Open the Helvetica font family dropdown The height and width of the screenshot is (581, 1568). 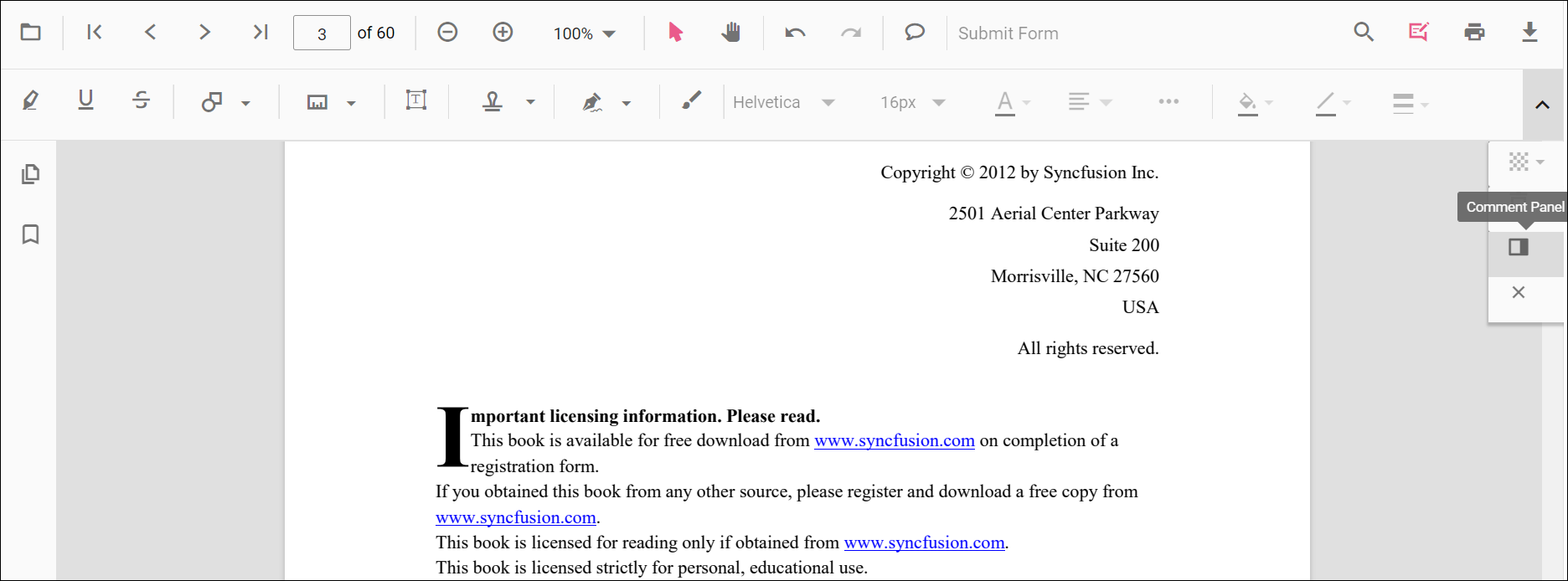pyautogui.click(x=783, y=102)
